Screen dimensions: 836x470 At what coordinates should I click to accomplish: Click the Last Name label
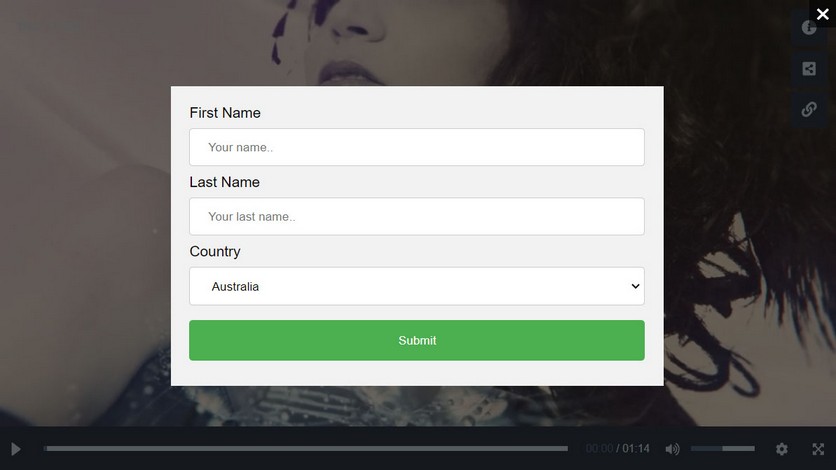click(x=224, y=182)
